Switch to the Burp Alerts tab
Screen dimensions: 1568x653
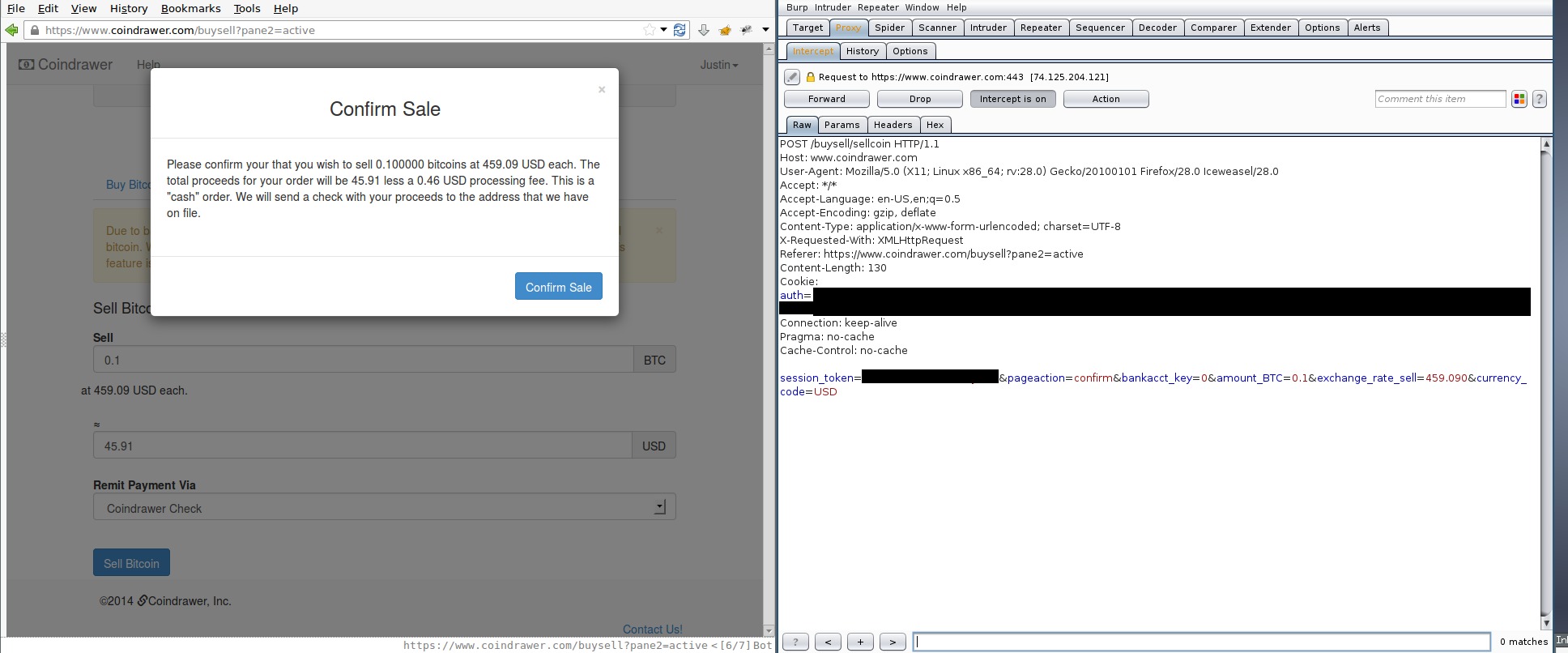tap(1367, 28)
